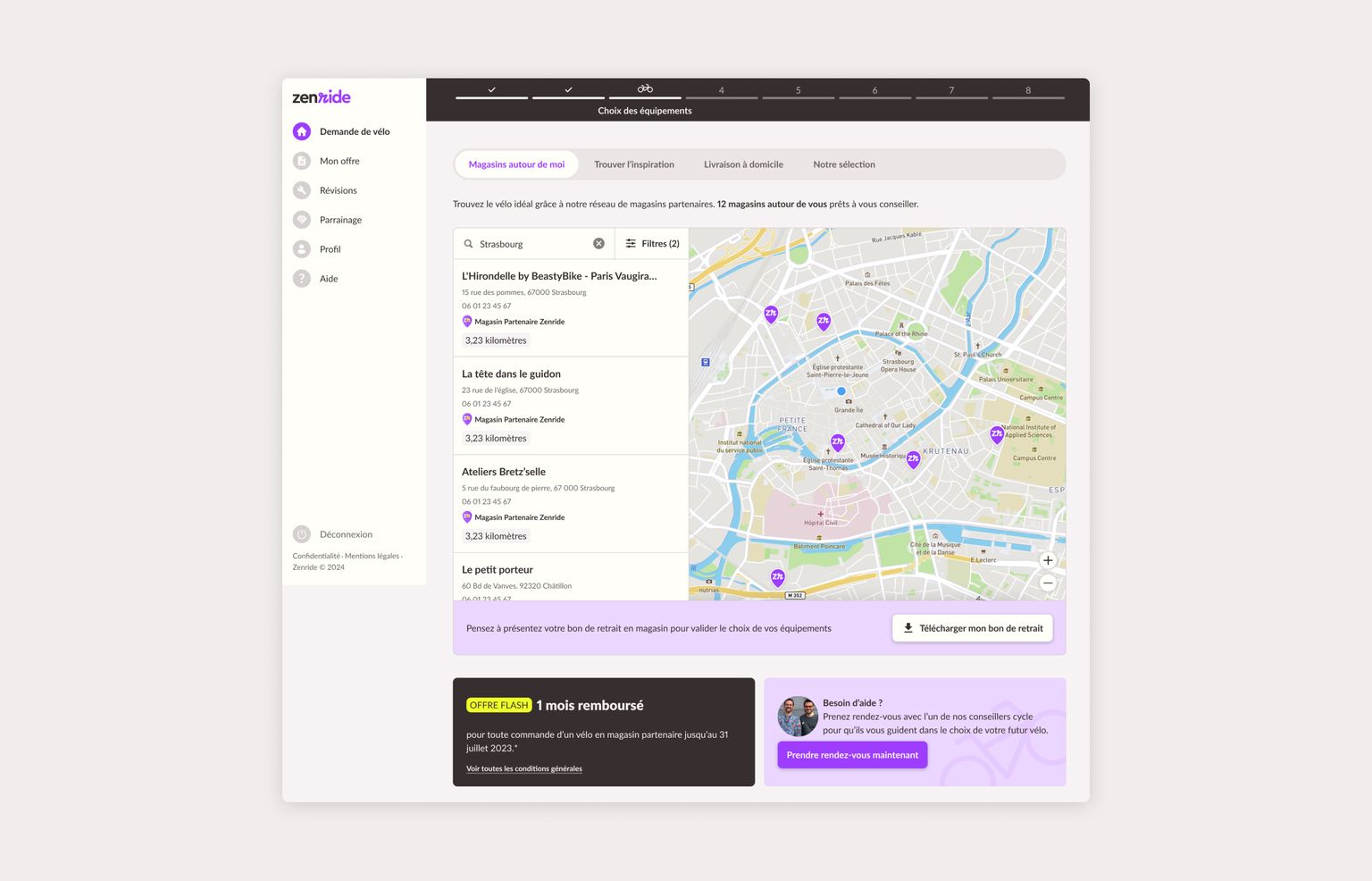Image resolution: width=1372 pixels, height=881 pixels.
Task: Click the Aide question mark icon
Action: (x=302, y=279)
